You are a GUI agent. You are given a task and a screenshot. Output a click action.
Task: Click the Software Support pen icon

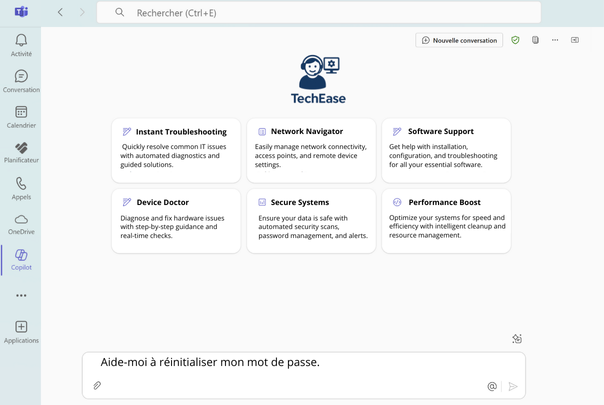click(397, 132)
